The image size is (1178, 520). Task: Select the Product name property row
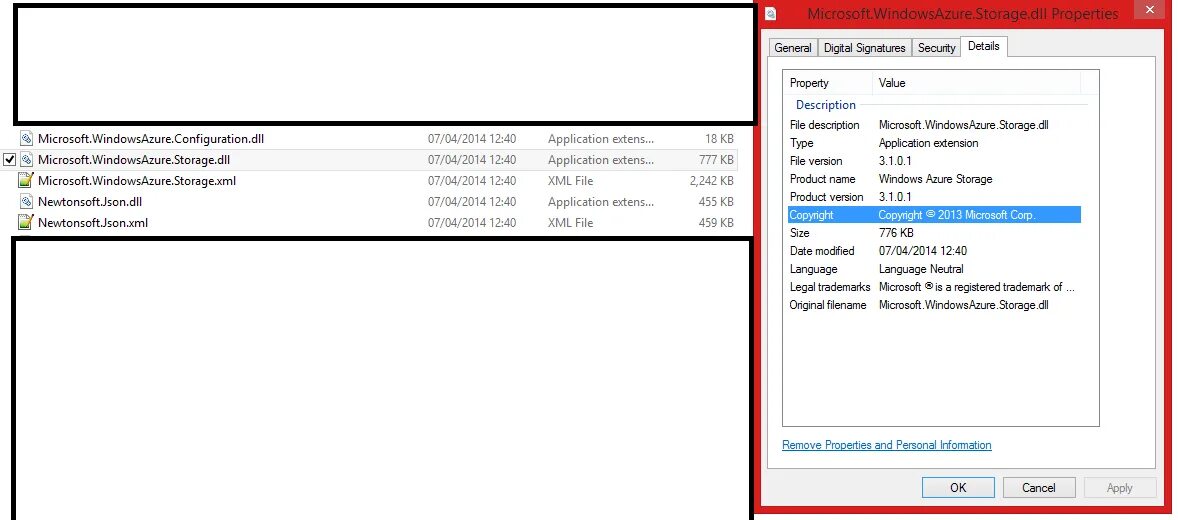[x=934, y=179]
